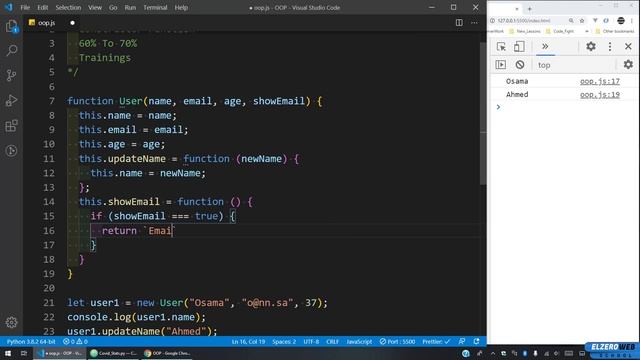Show hidden system tray icons

[x=493, y=353]
